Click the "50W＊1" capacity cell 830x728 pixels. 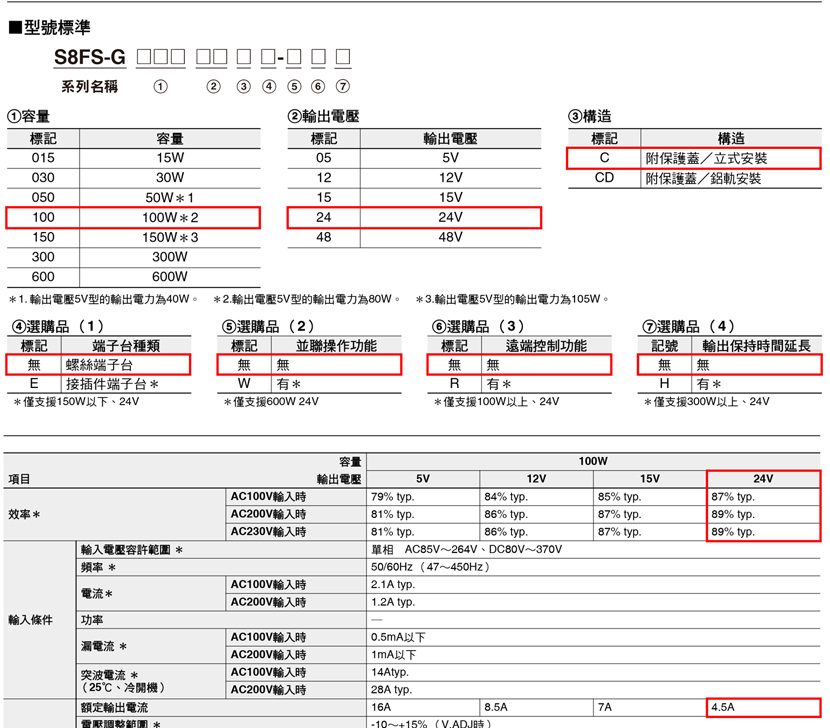click(x=170, y=197)
